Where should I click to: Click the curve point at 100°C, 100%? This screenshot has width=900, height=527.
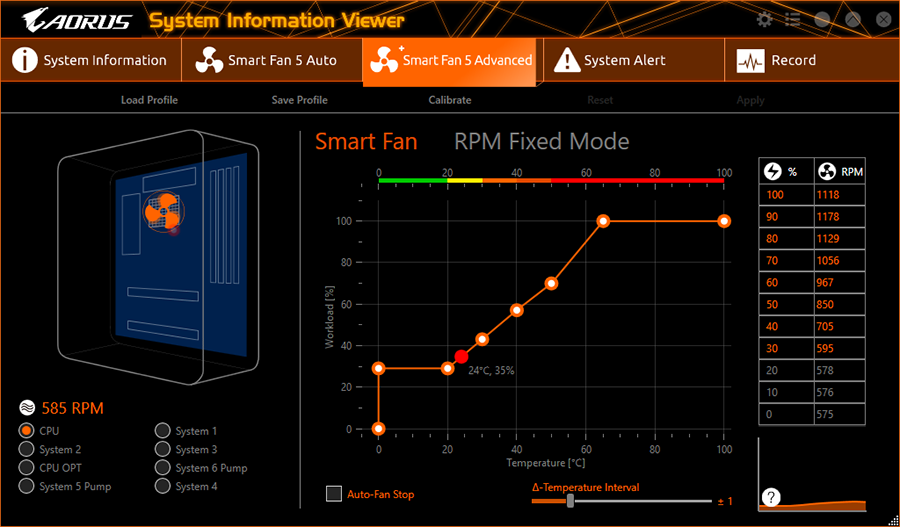tap(724, 221)
